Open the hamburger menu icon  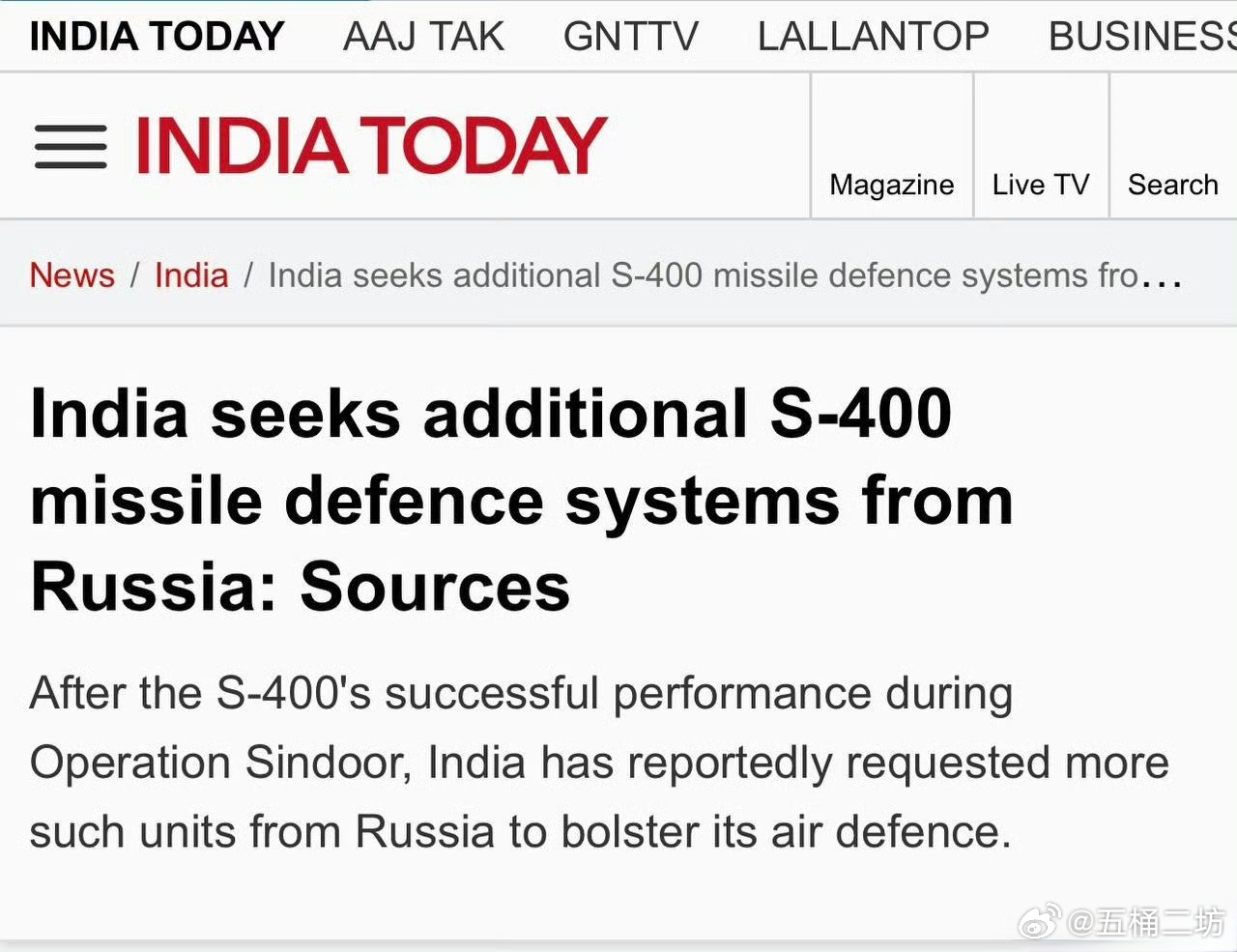(x=71, y=147)
